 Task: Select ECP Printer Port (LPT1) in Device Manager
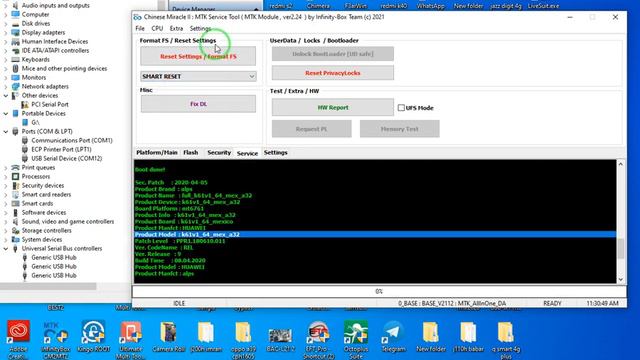point(61,149)
